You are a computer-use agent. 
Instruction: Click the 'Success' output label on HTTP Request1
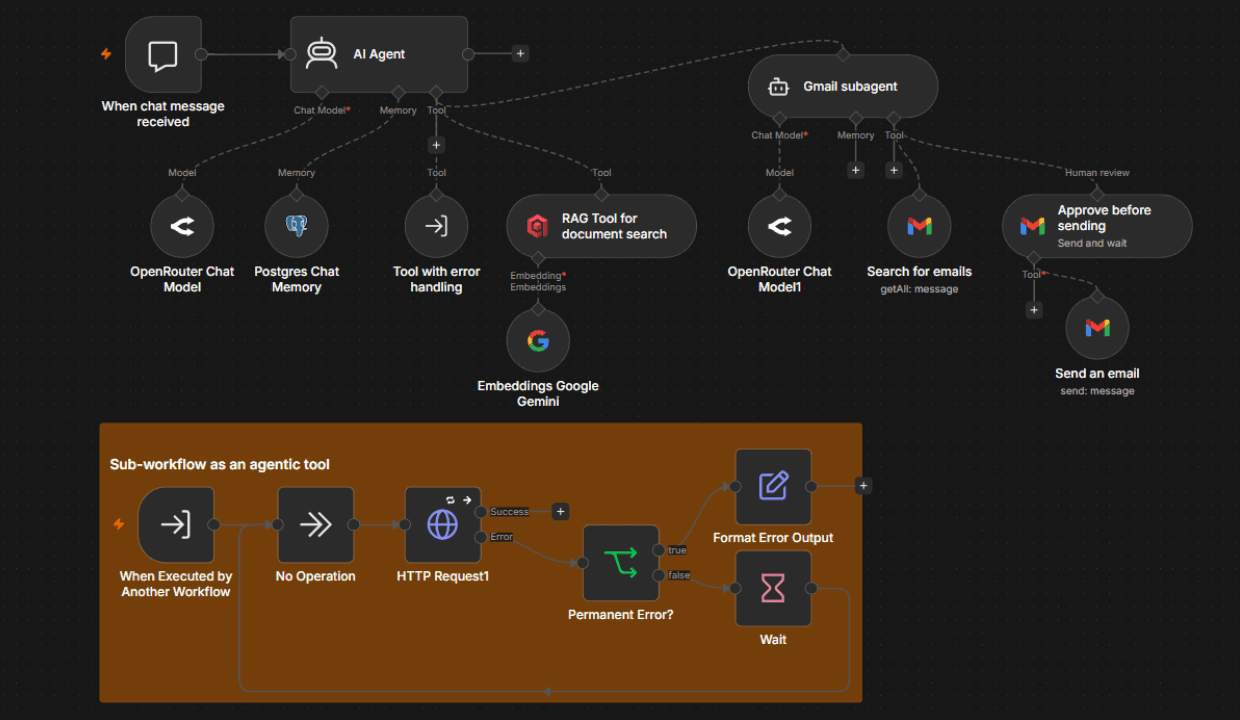[x=510, y=511]
